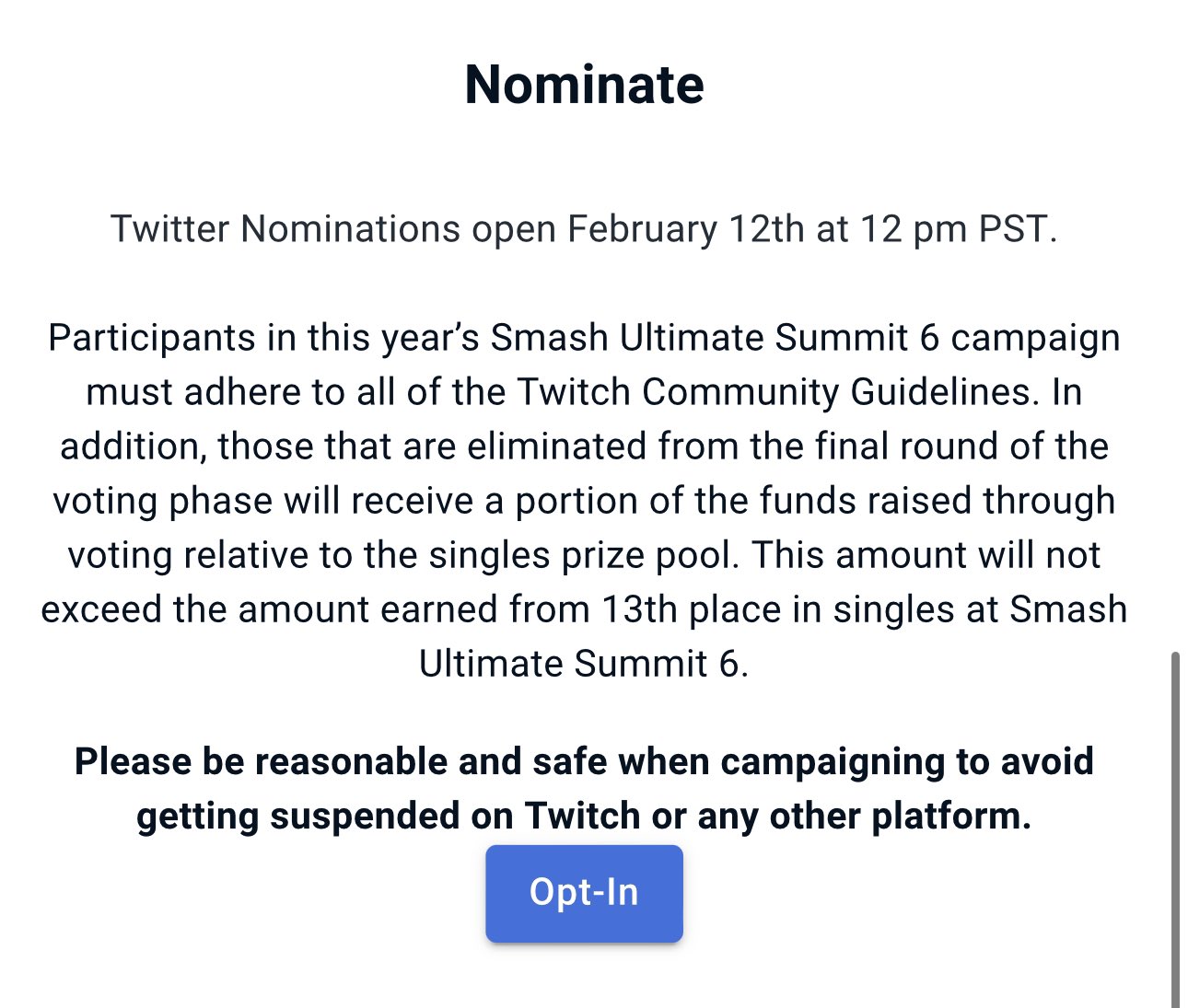Click the 'voting phase will receive' line

(263, 501)
